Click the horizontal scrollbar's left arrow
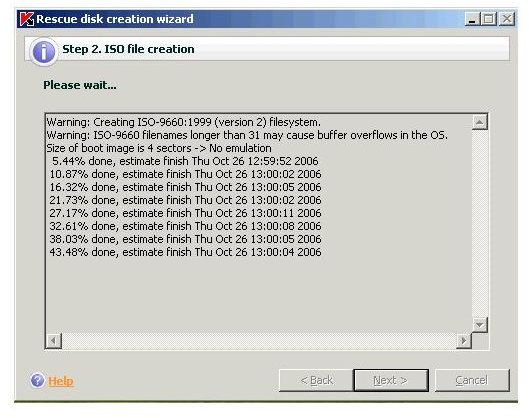The width and height of the screenshot is (529, 418). pos(53,341)
